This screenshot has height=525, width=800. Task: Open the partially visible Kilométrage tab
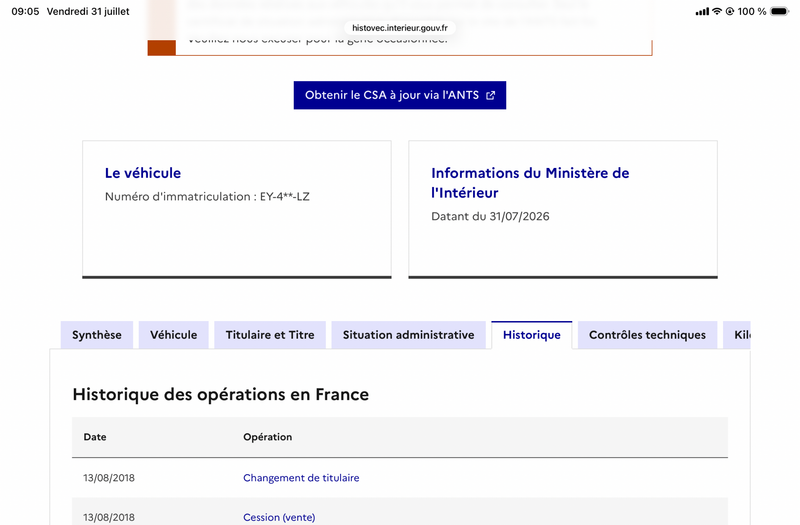(x=737, y=335)
